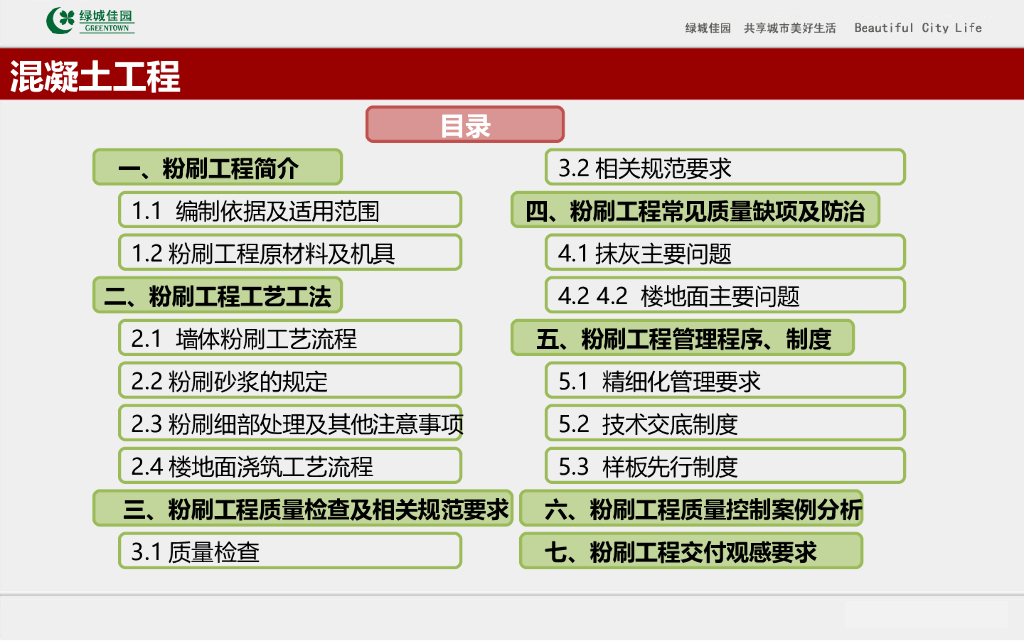Open section 四、粉刷工程常见质量缺项及防治
Screen dimensions: 1024x641
(695, 210)
